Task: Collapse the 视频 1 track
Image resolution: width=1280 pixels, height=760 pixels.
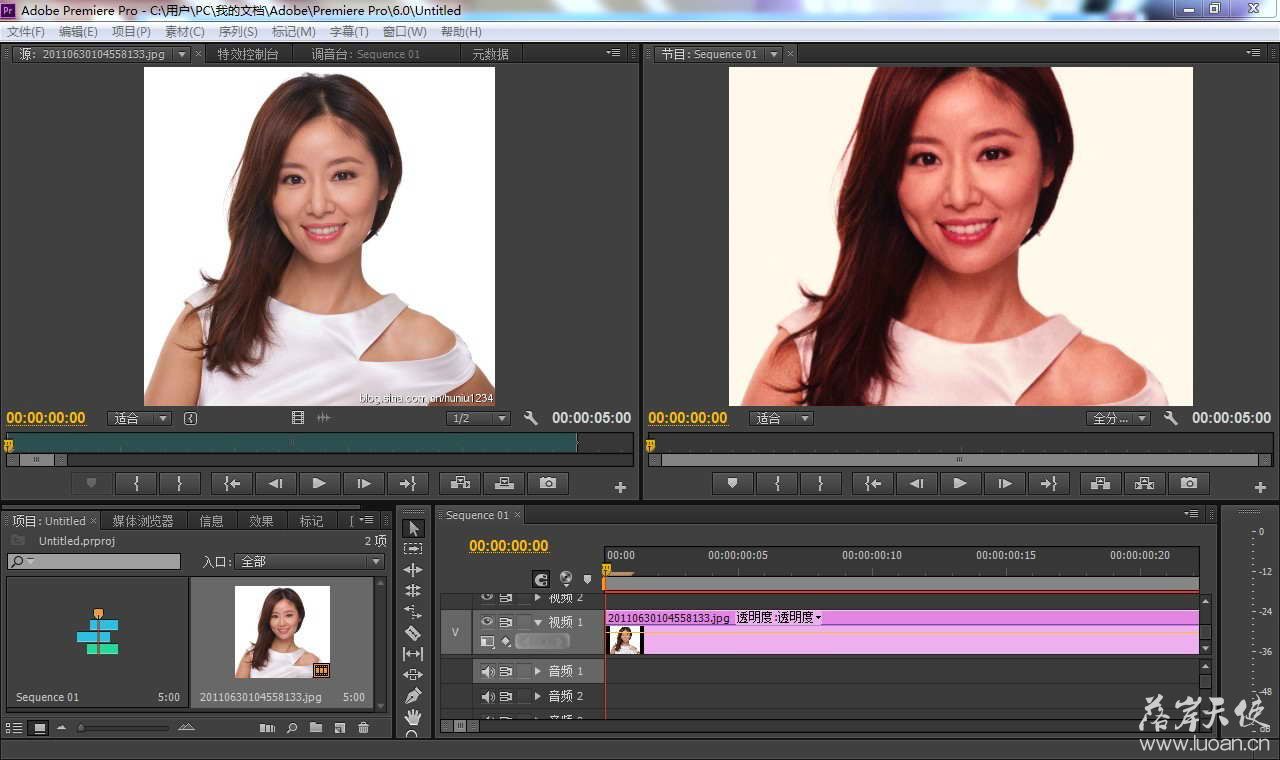Action: coord(538,622)
